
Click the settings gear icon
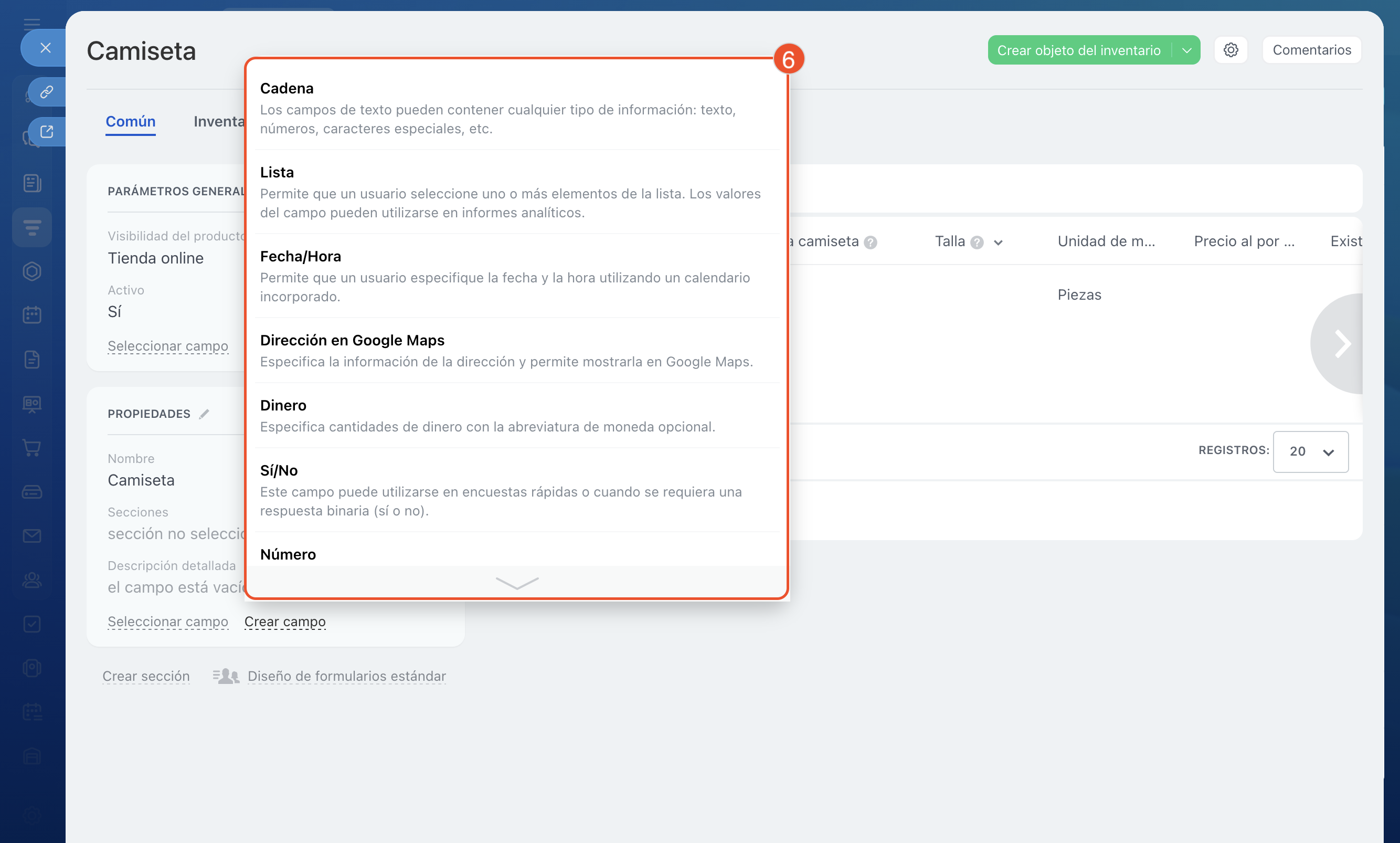point(1231,50)
